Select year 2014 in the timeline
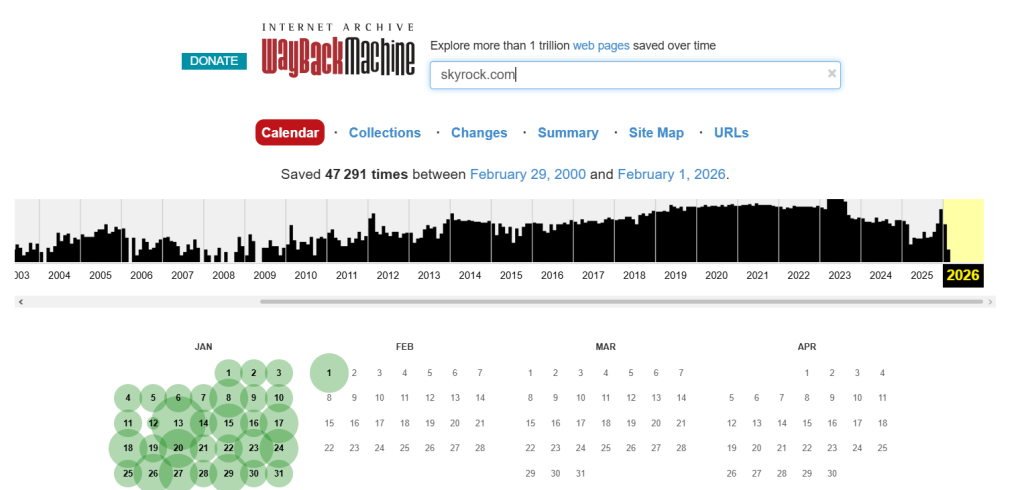The image size is (1024, 490). coord(470,276)
